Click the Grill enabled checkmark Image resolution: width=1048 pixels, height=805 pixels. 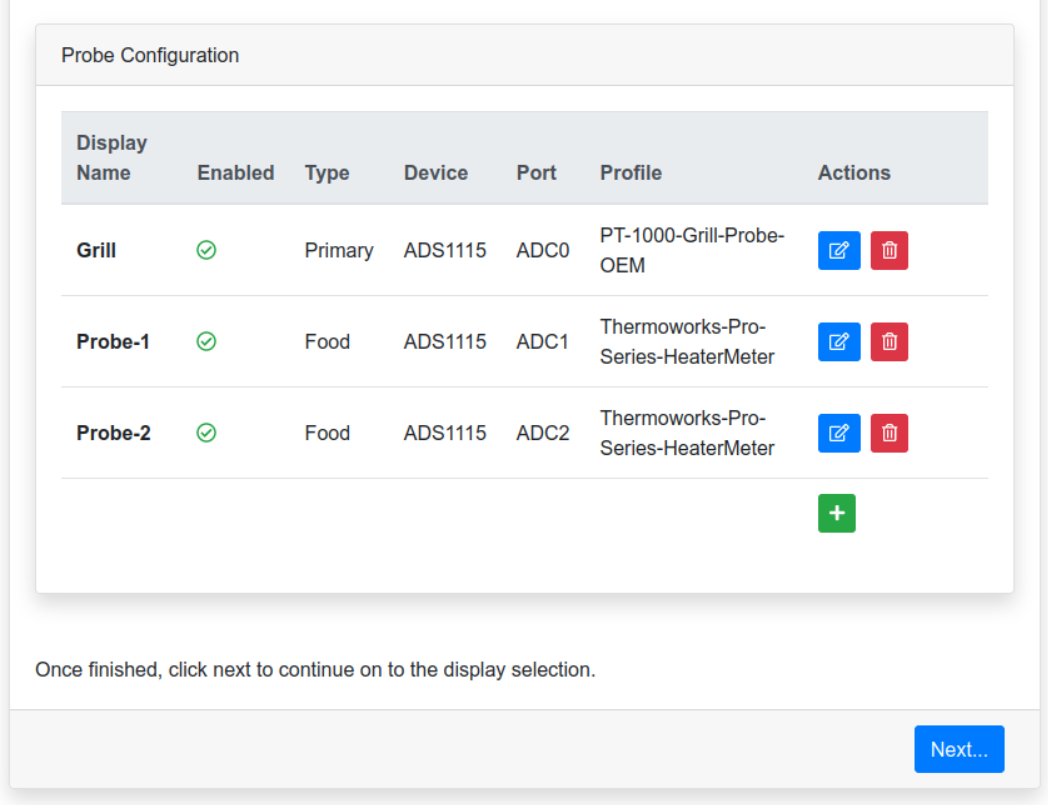(206, 251)
